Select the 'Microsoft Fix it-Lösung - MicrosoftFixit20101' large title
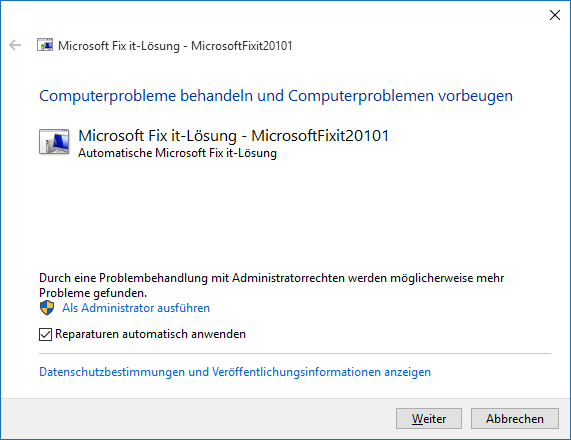Image resolution: width=571 pixels, height=440 pixels. (234, 136)
